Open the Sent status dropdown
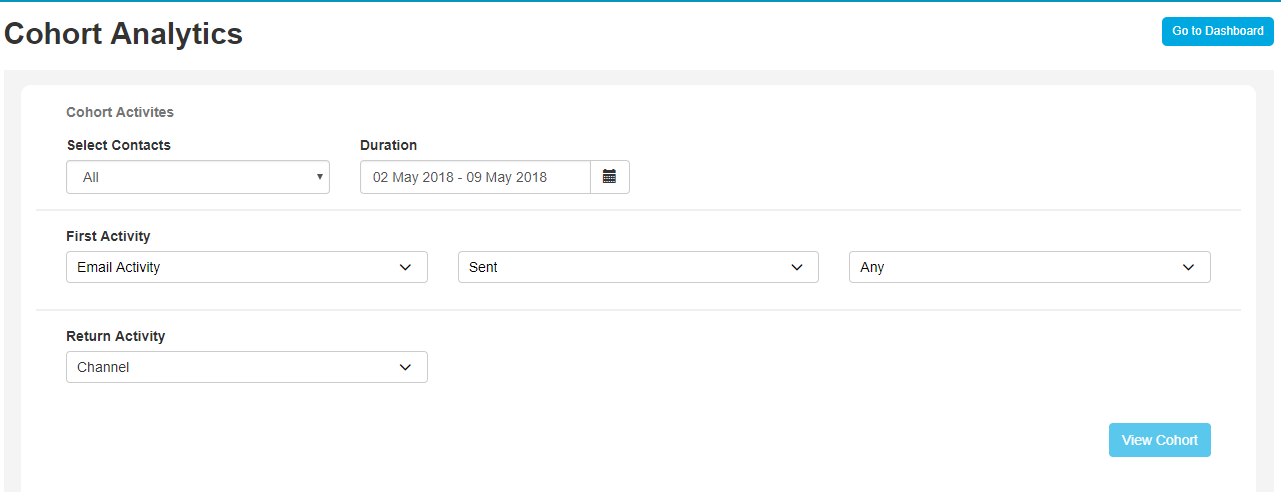This screenshot has width=1281, height=492. [x=638, y=267]
